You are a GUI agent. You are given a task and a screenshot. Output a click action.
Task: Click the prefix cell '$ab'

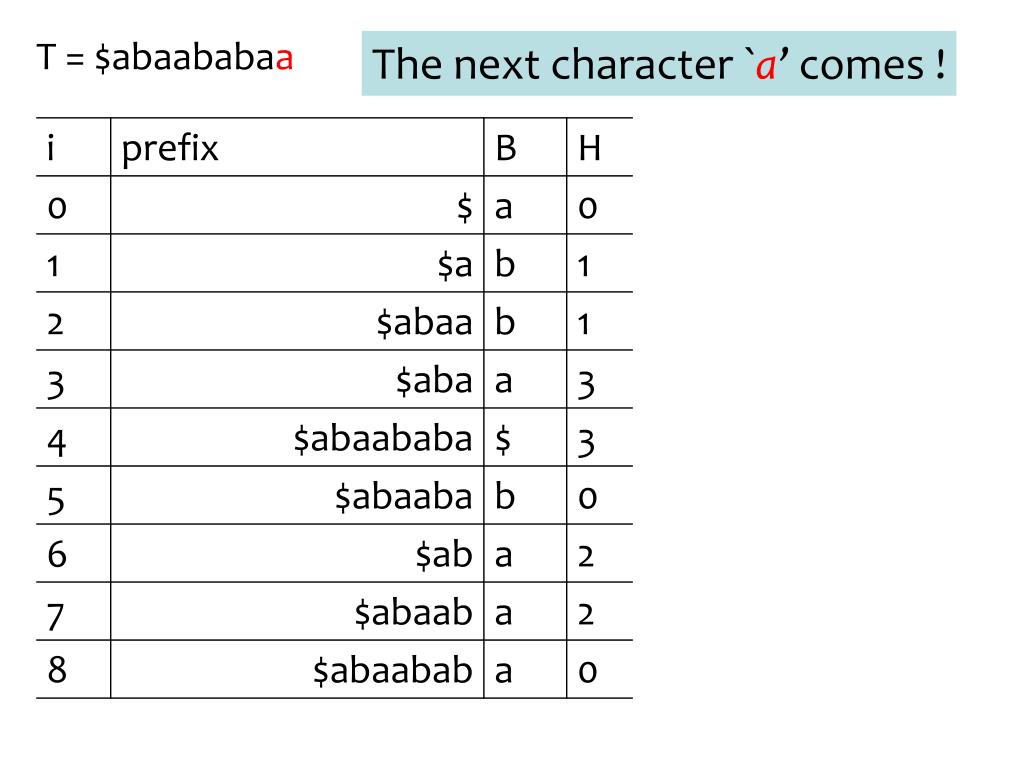pos(444,554)
